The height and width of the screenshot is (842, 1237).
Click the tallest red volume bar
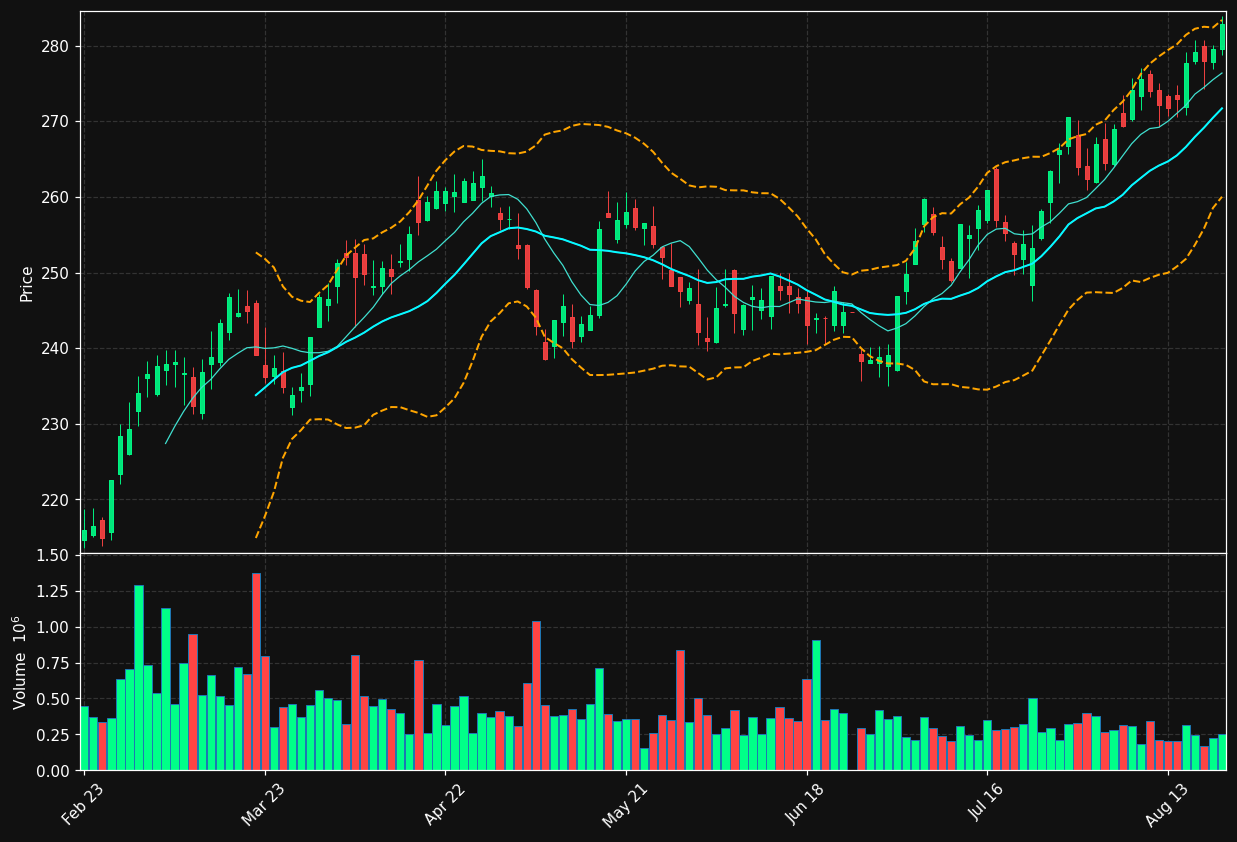click(x=256, y=672)
